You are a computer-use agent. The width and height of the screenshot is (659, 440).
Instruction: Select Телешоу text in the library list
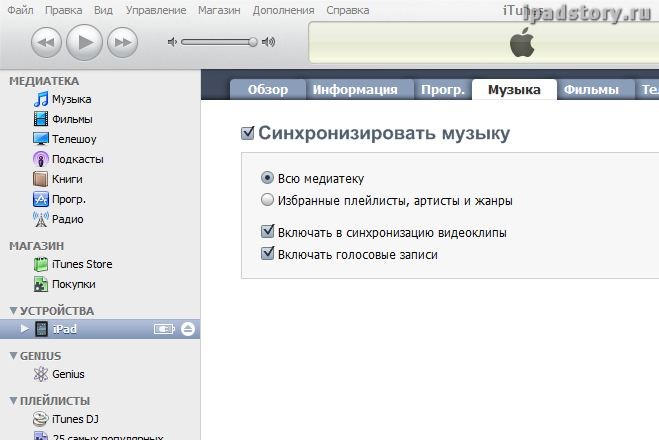(74, 139)
